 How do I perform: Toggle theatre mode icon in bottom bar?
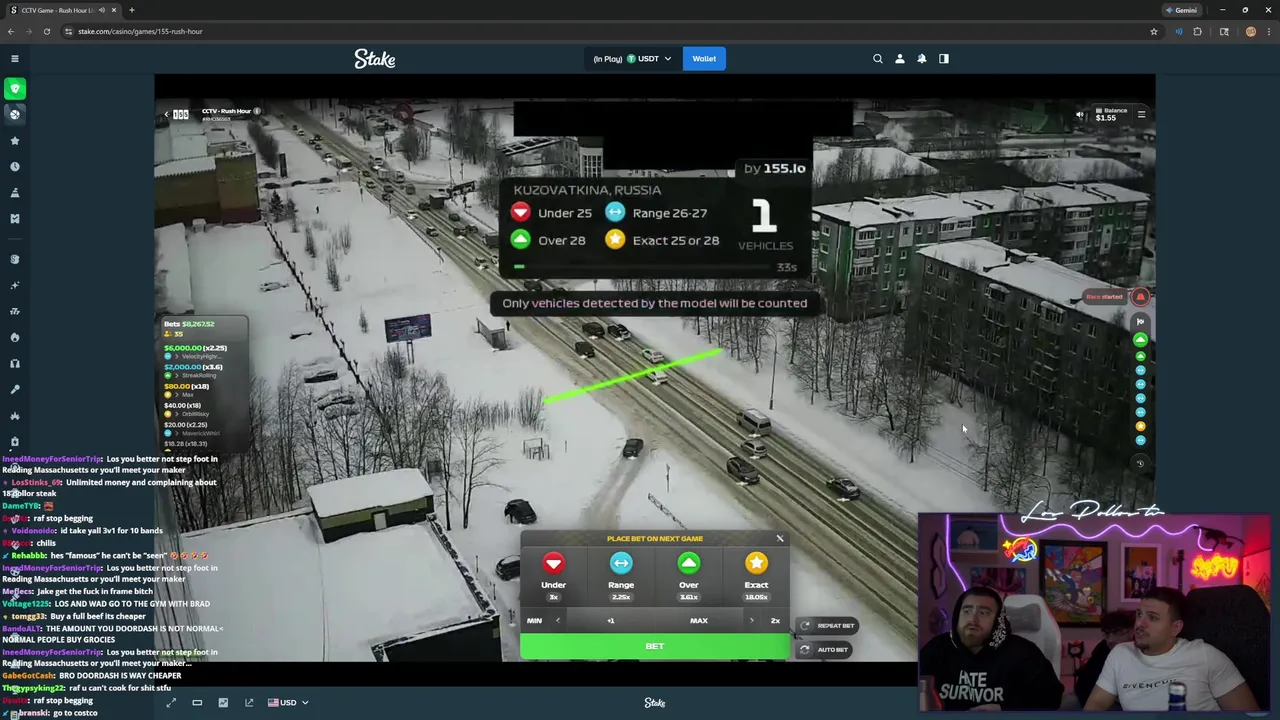197,703
